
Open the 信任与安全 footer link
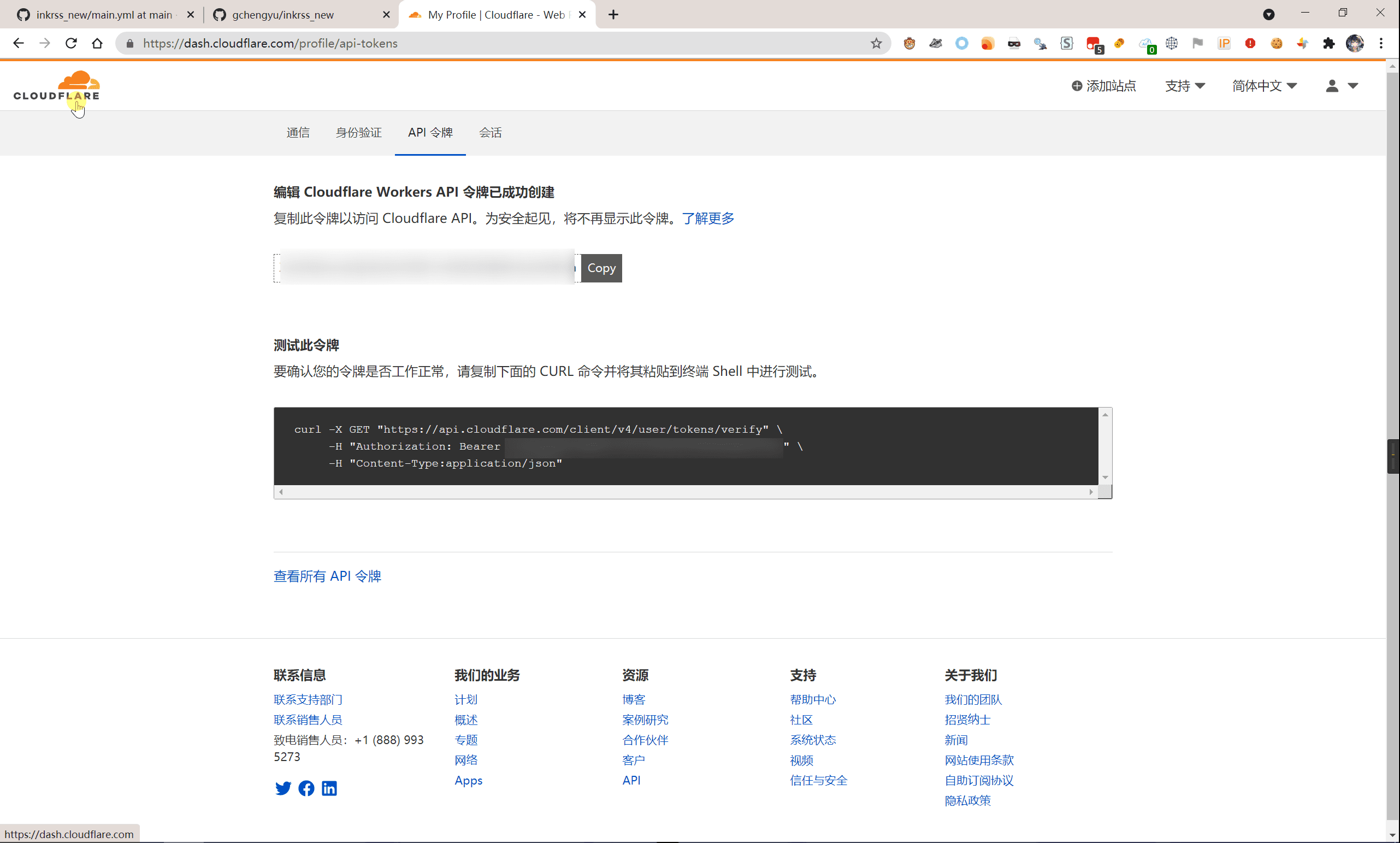tap(818, 781)
